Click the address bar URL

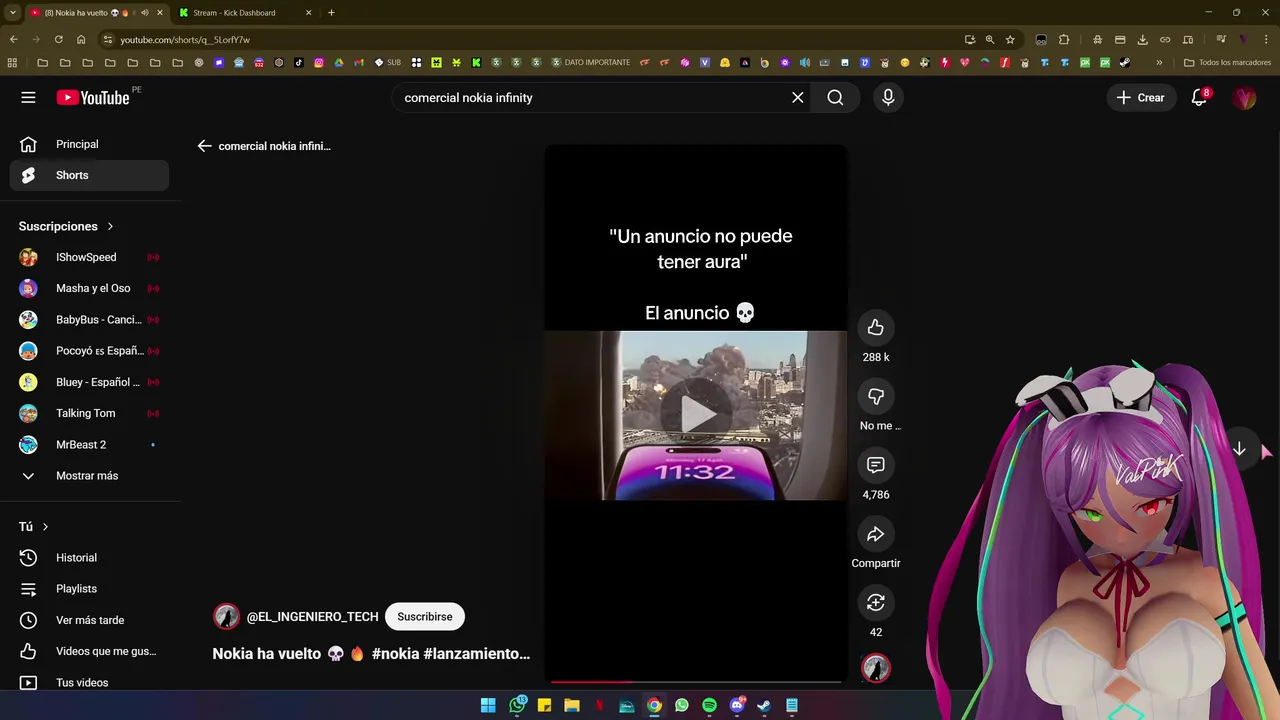[x=185, y=40]
